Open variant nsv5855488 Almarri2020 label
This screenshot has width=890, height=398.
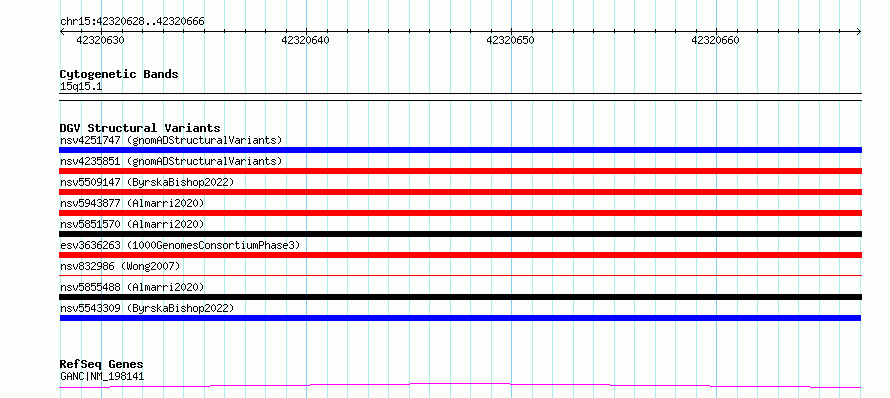tap(132, 287)
